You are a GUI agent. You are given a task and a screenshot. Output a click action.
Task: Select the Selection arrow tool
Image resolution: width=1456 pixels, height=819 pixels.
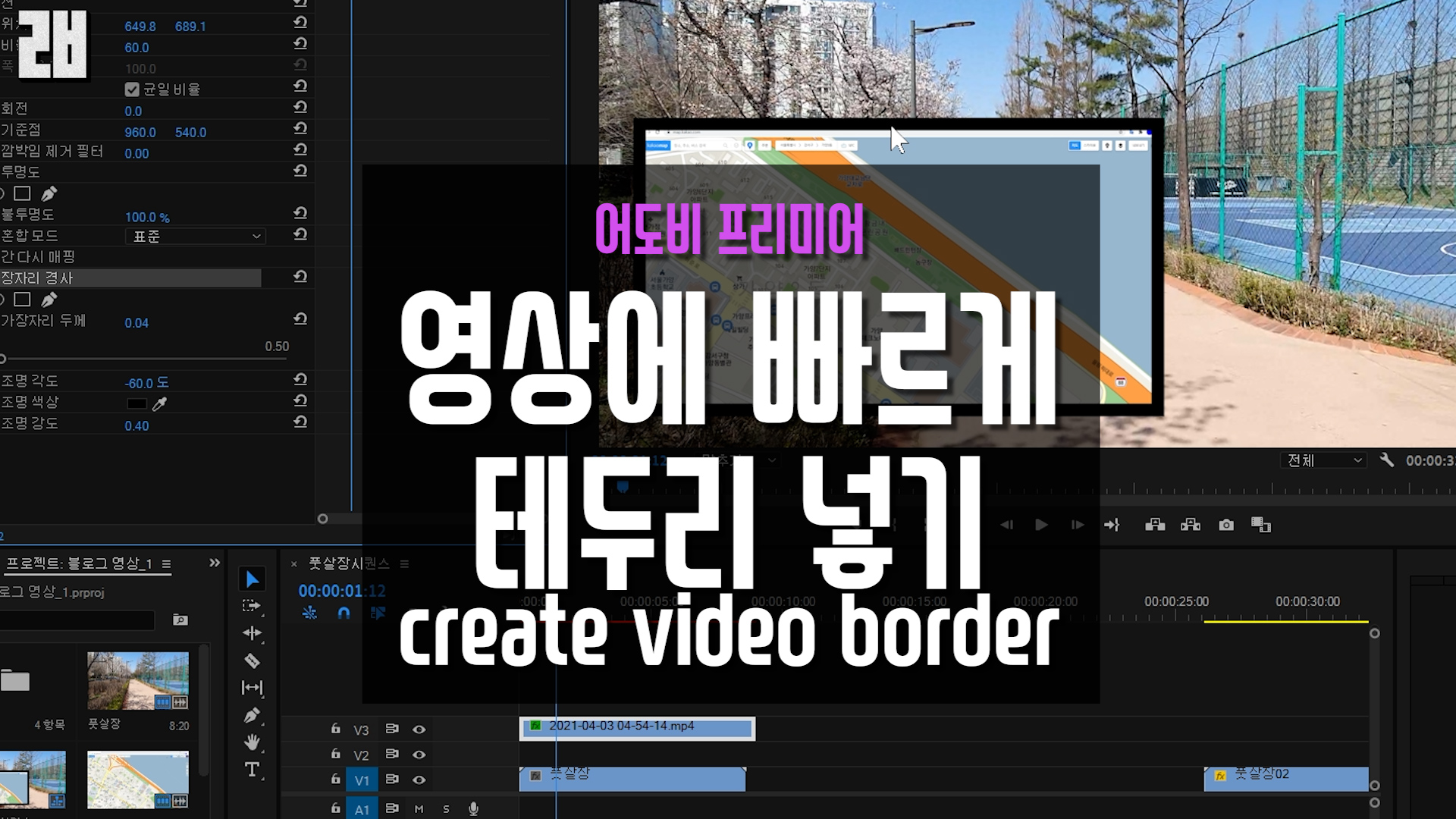point(253,580)
